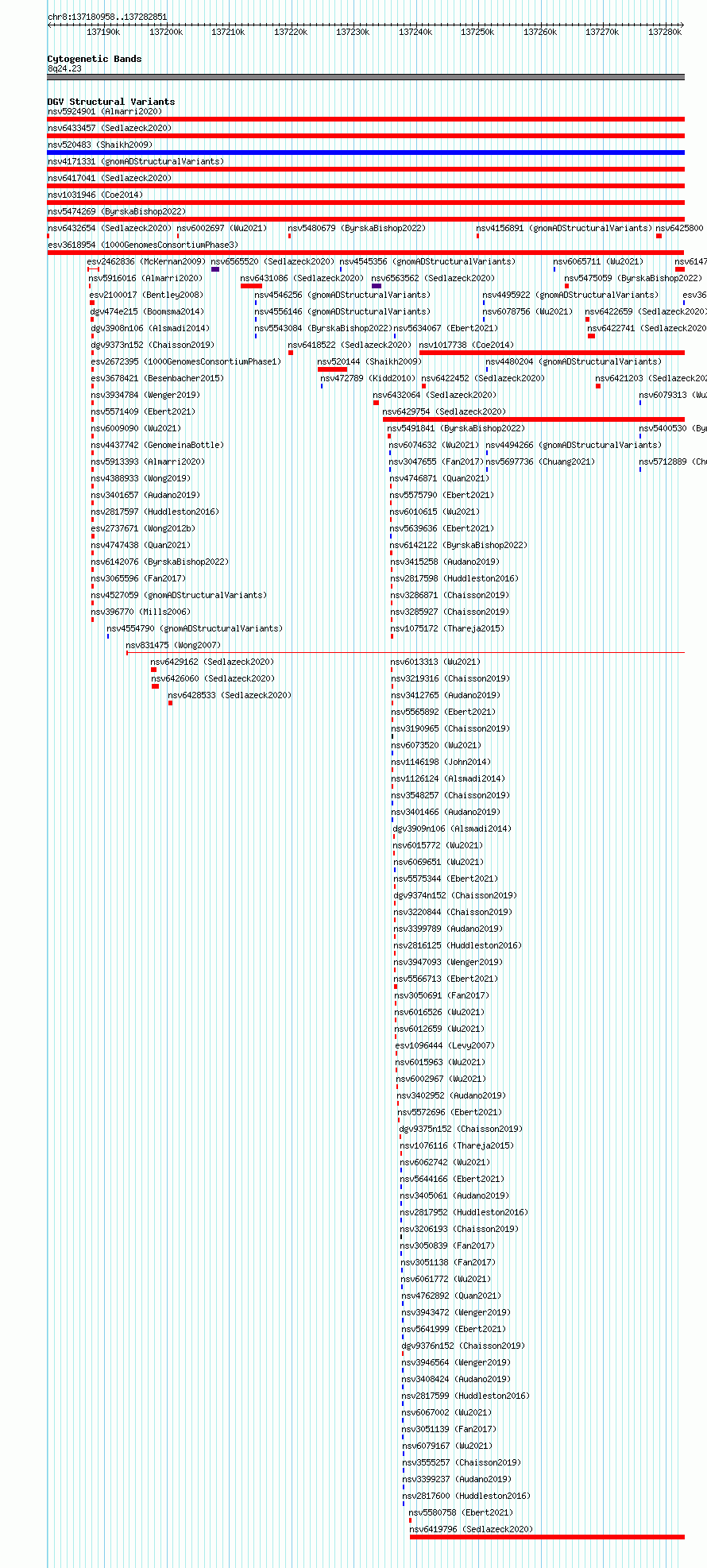The image size is (707, 1568).
Task: Select the red nsv6419796 (Sedlazeck2020) bar
Action: point(547,1537)
